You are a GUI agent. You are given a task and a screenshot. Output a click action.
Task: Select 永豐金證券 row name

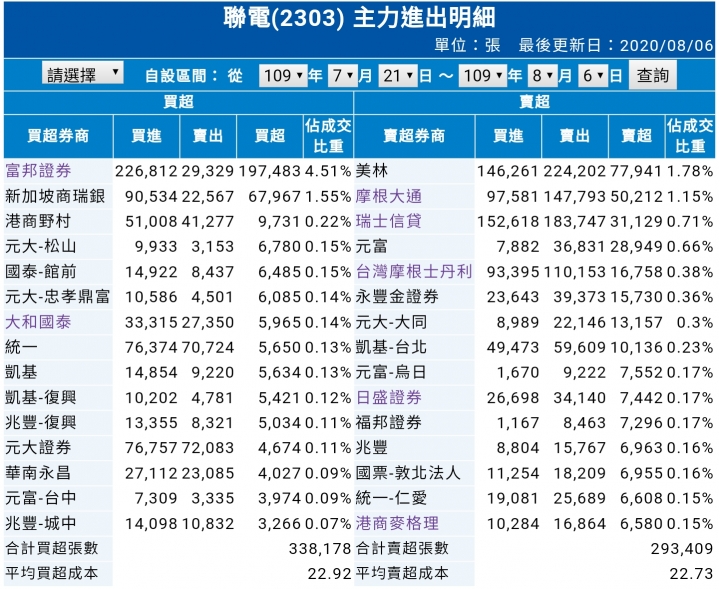tap(398, 297)
